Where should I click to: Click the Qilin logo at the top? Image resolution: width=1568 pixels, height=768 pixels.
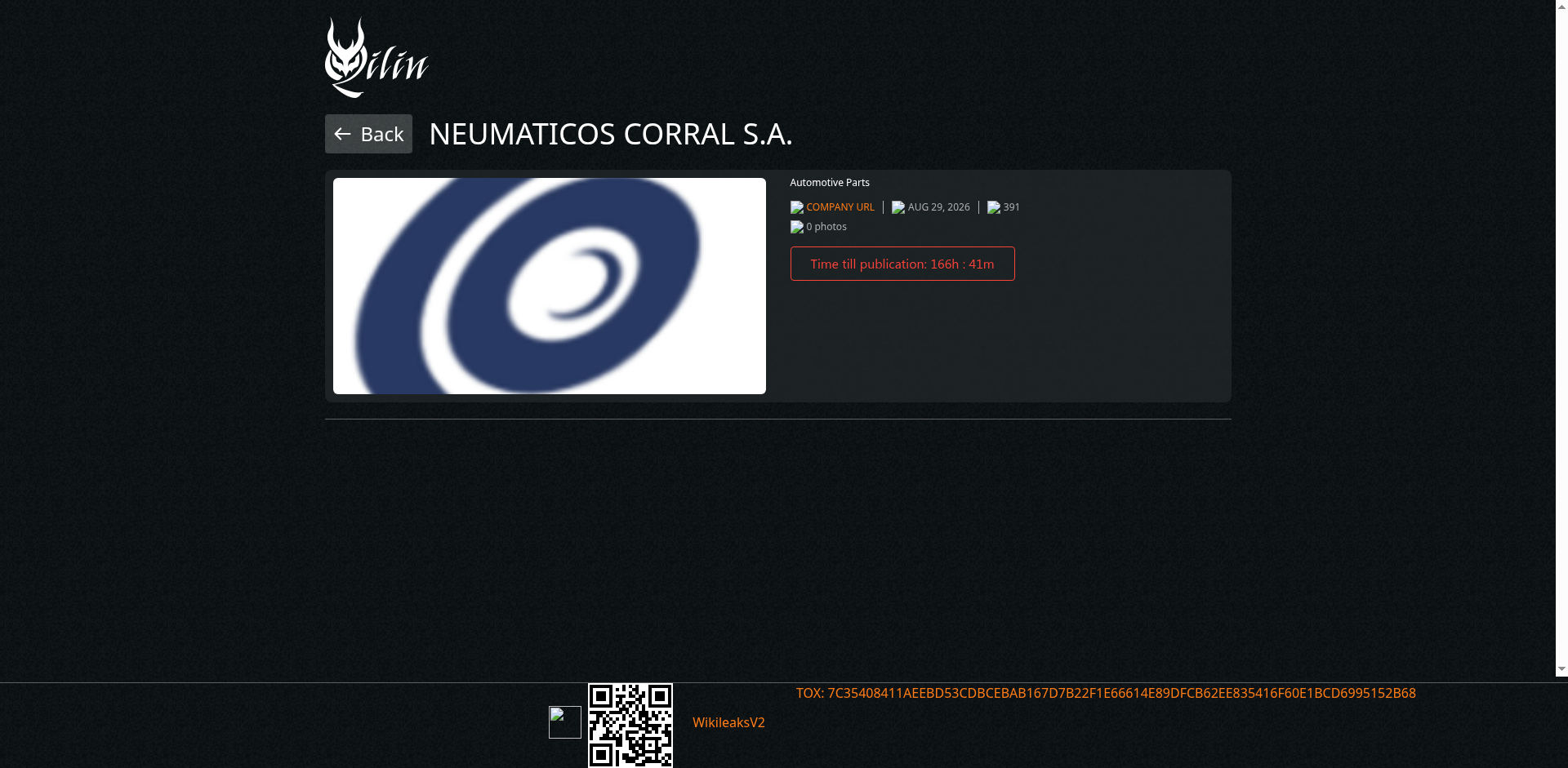376,57
